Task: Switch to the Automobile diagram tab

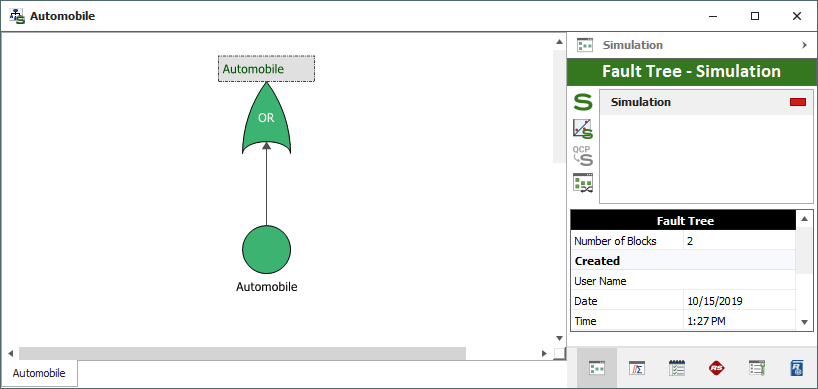Action: pyautogui.click(x=39, y=373)
